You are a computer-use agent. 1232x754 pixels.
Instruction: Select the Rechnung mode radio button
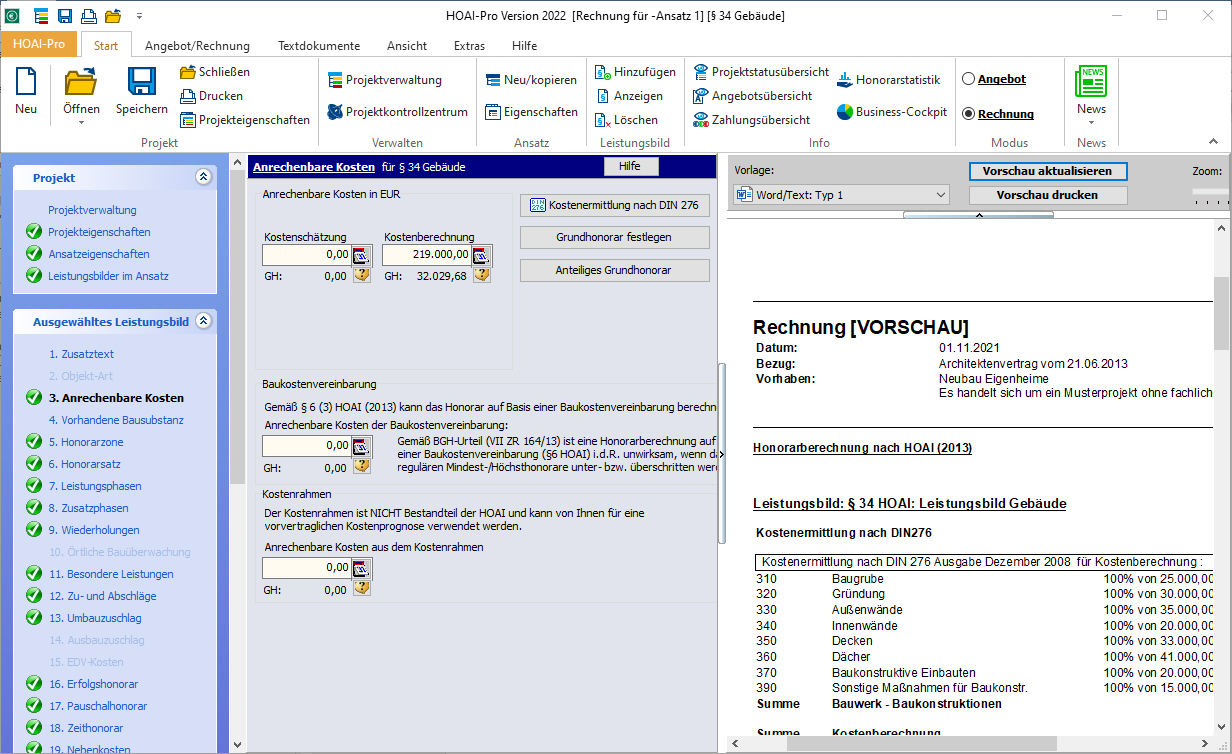click(x=968, y=114)
